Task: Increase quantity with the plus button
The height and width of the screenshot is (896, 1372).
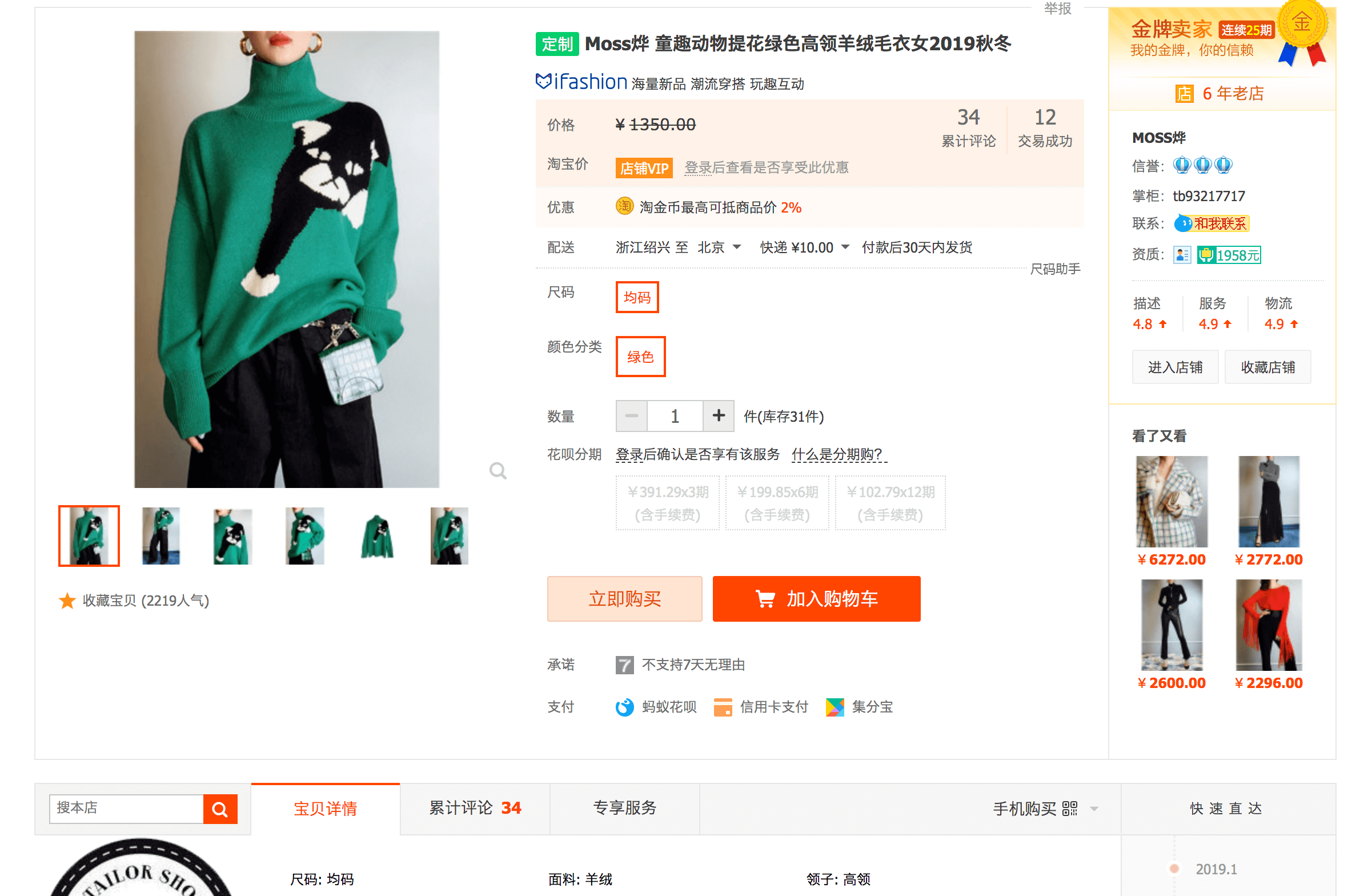Action: click(x=719, y=415)
